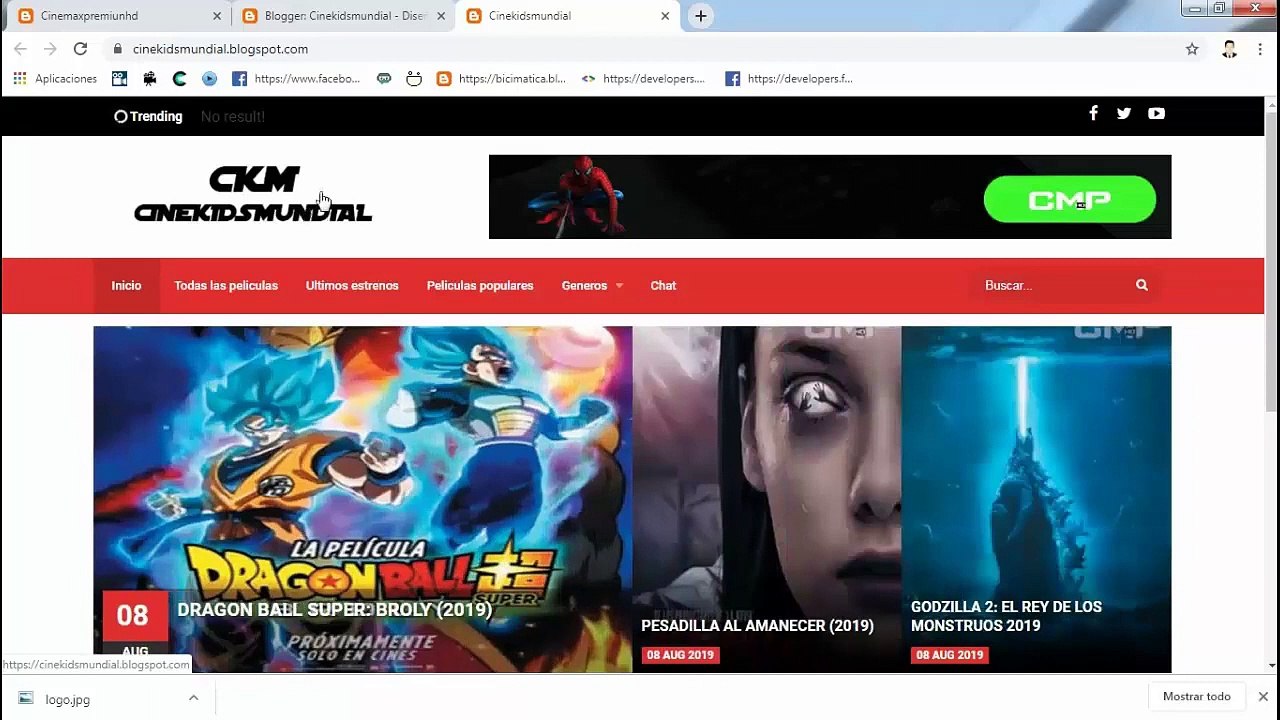This screenshot has width=1280, height=720.
Task: Click the No result! trending text
Action: 232,116
